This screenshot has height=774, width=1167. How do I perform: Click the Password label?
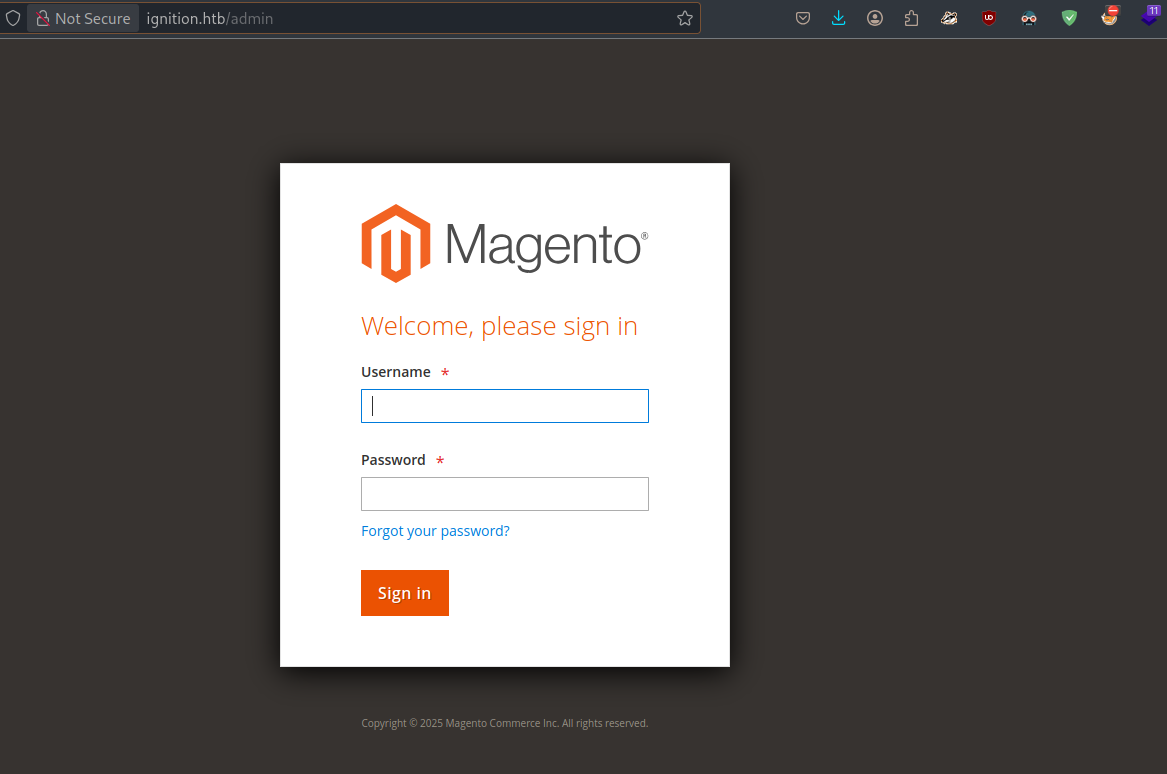[393, 459]
